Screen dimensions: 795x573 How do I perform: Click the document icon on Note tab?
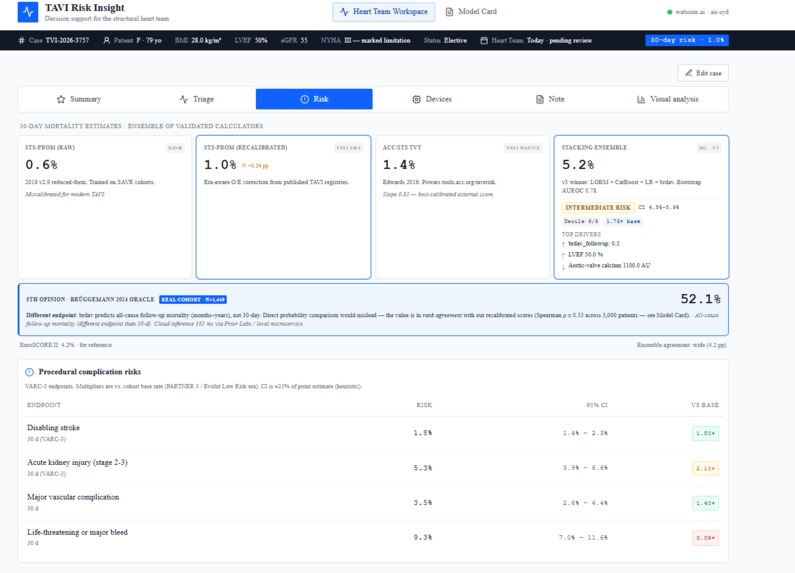pyautogui.click(x=540, y=99)
